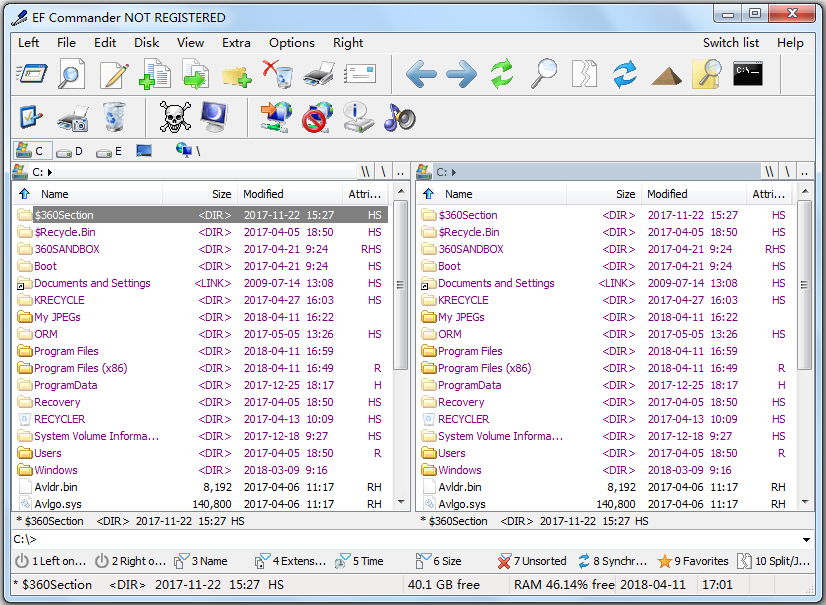Sort left panel by the Modified column header
Viewport: 826px width, 605px height.
pyautogui.click(x=290, y=194)
